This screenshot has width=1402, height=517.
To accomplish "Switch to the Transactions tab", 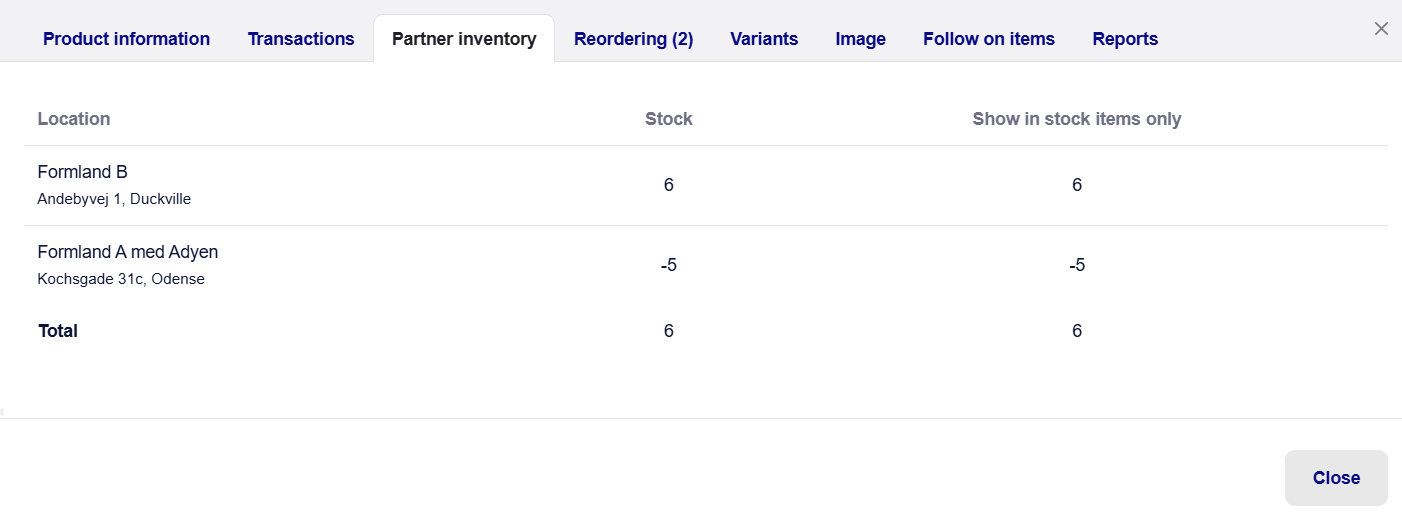I will pos(301,39).
